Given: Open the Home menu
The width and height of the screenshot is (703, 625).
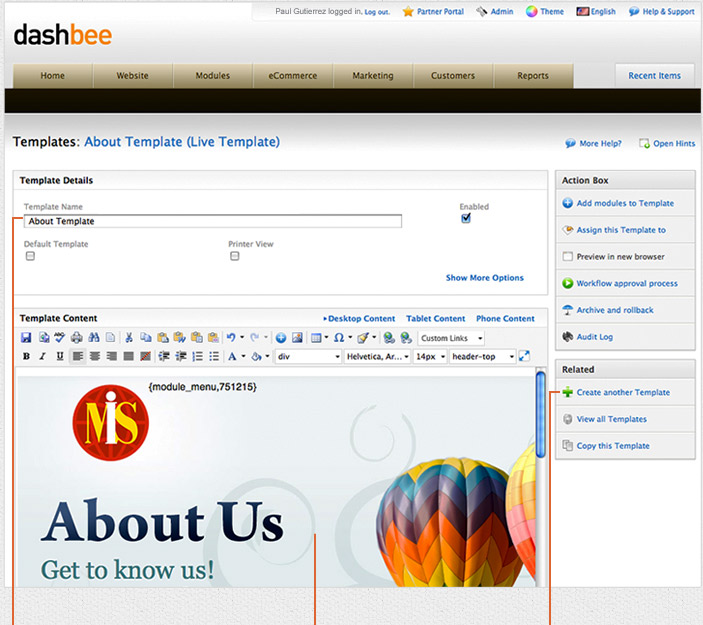Looking at the screenshot, I should 53,76.
